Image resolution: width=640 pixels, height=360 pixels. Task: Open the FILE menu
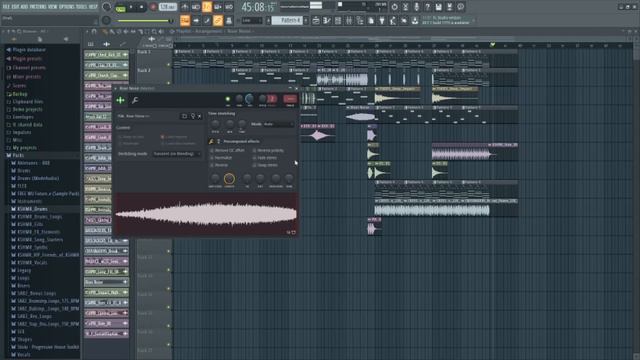[7, 7]
